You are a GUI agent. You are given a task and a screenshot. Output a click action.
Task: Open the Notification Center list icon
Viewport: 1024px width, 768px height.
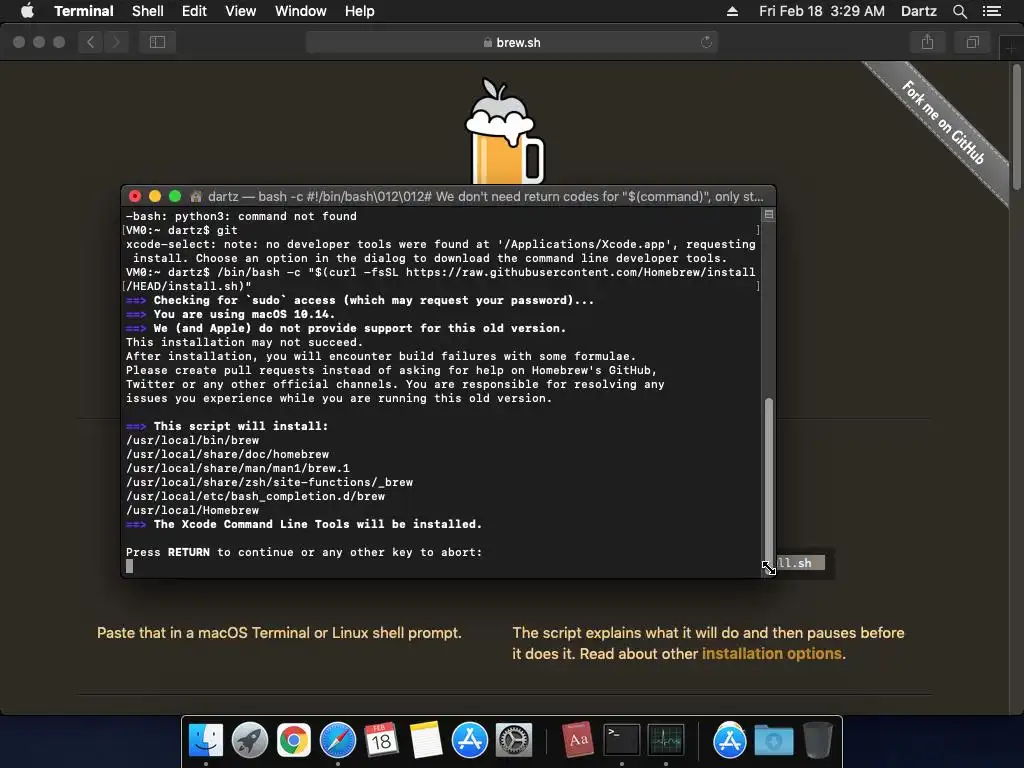991,11
